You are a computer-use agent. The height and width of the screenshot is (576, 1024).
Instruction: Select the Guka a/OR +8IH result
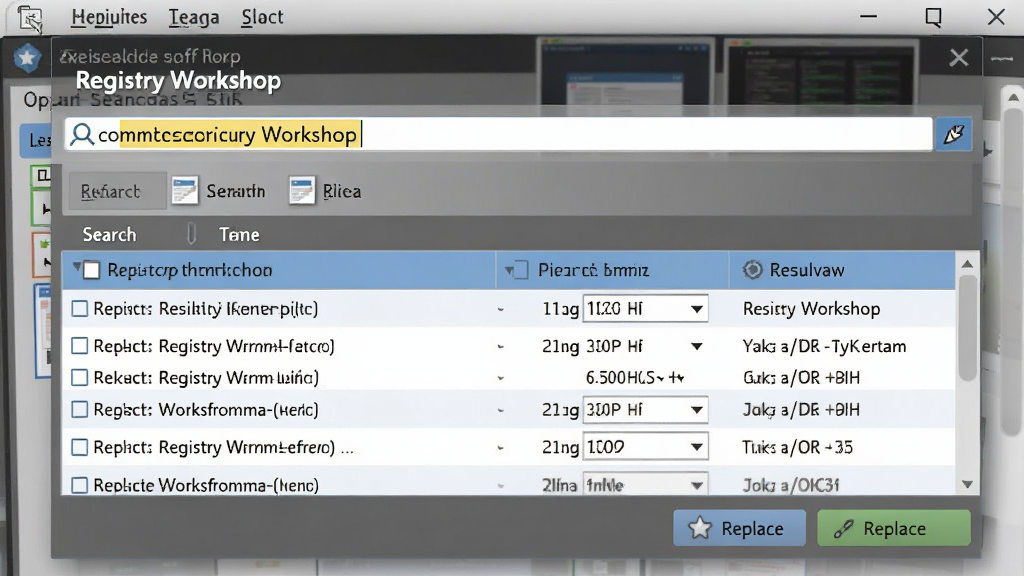coord(801,377)
